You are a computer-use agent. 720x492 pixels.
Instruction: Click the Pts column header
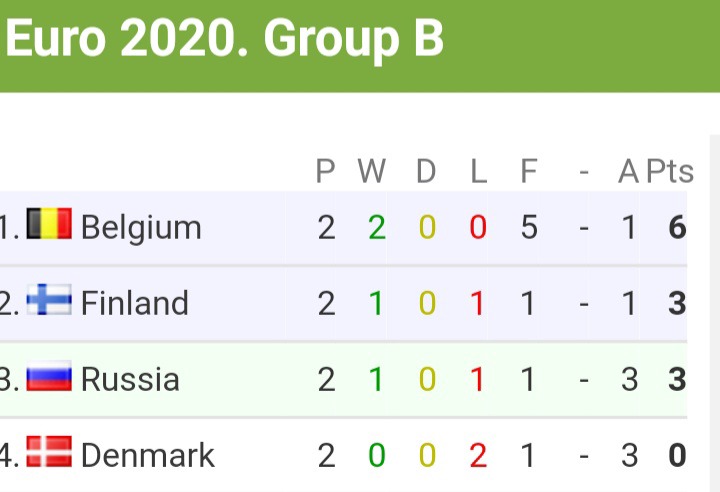pyautogui.click(x=669, y=172)
